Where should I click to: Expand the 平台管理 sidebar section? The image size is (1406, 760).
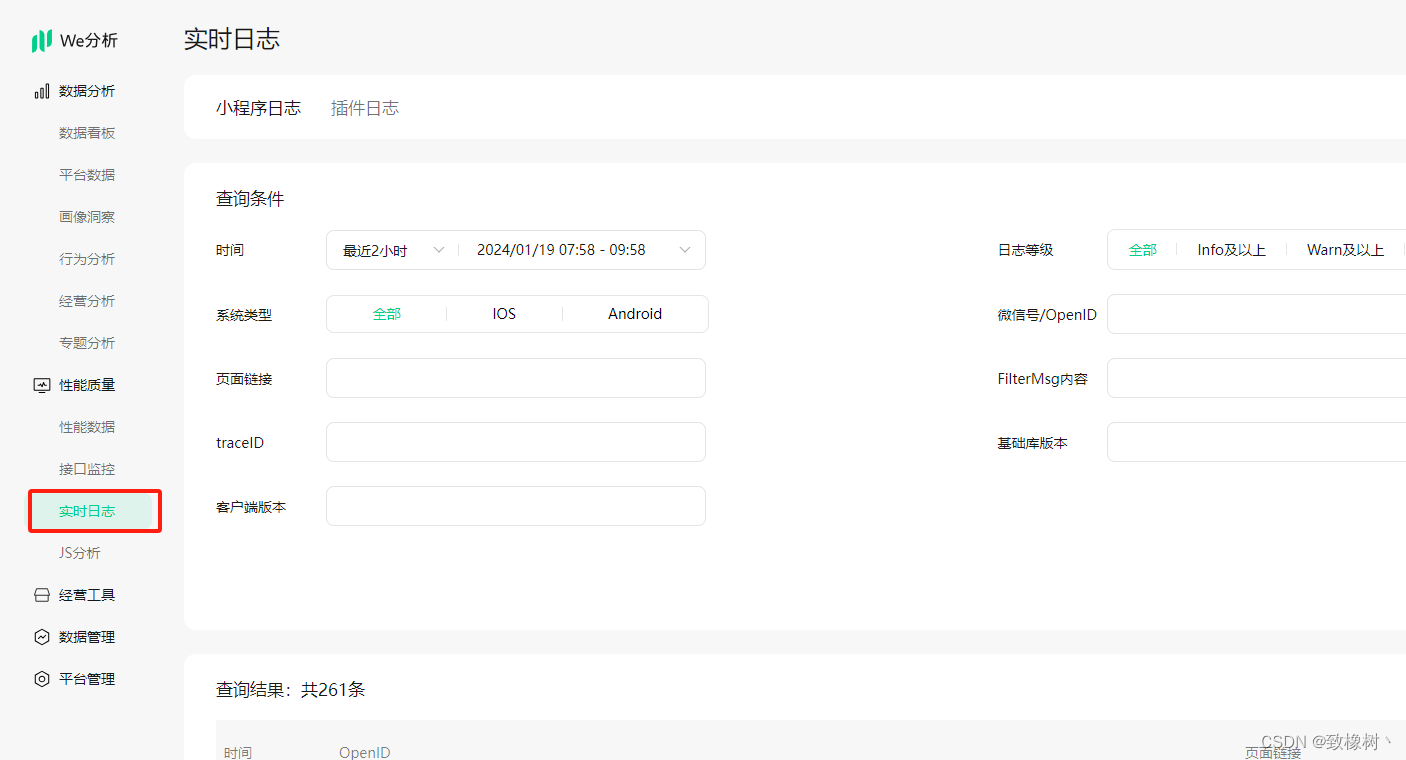[87, 679]
